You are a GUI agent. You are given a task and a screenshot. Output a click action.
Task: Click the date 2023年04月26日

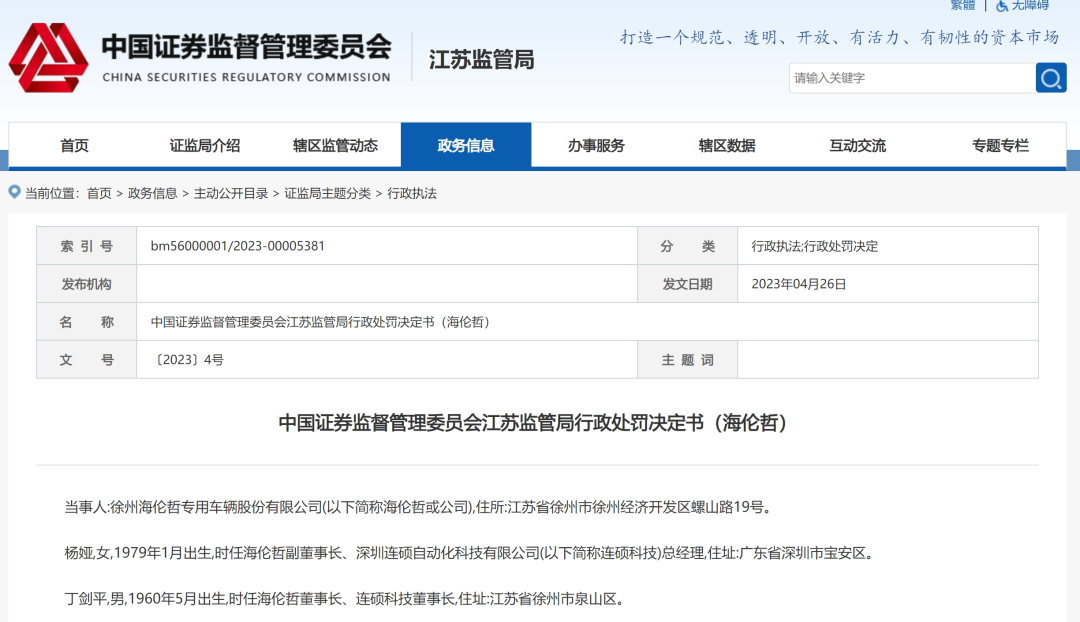[798, 284]
